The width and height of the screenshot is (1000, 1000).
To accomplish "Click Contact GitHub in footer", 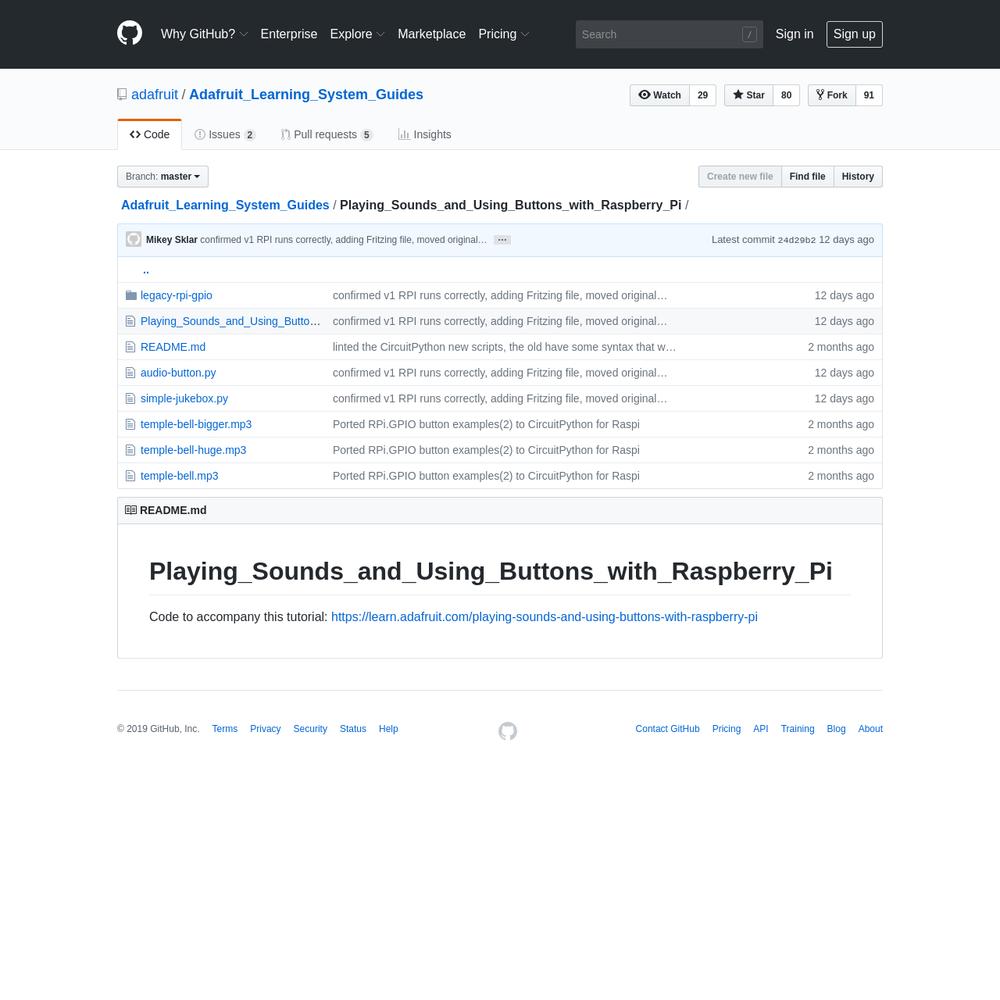I will click(x=667, y=728).
